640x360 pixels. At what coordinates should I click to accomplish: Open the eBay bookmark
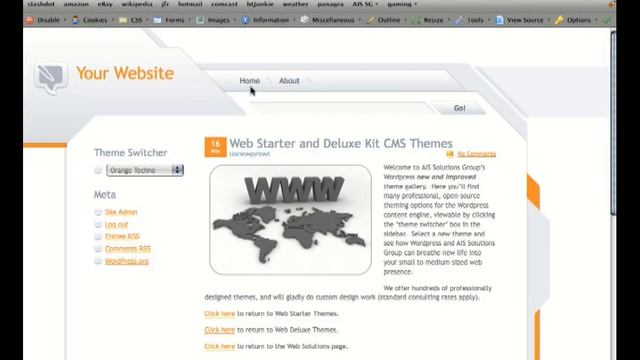(105, 4)
